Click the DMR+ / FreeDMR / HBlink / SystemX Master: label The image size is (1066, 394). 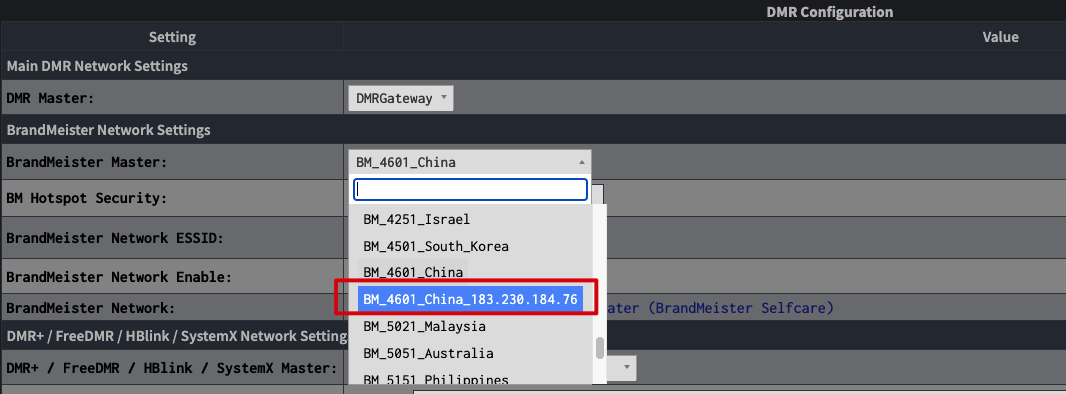pyautogui.click(x=172, y=368)
